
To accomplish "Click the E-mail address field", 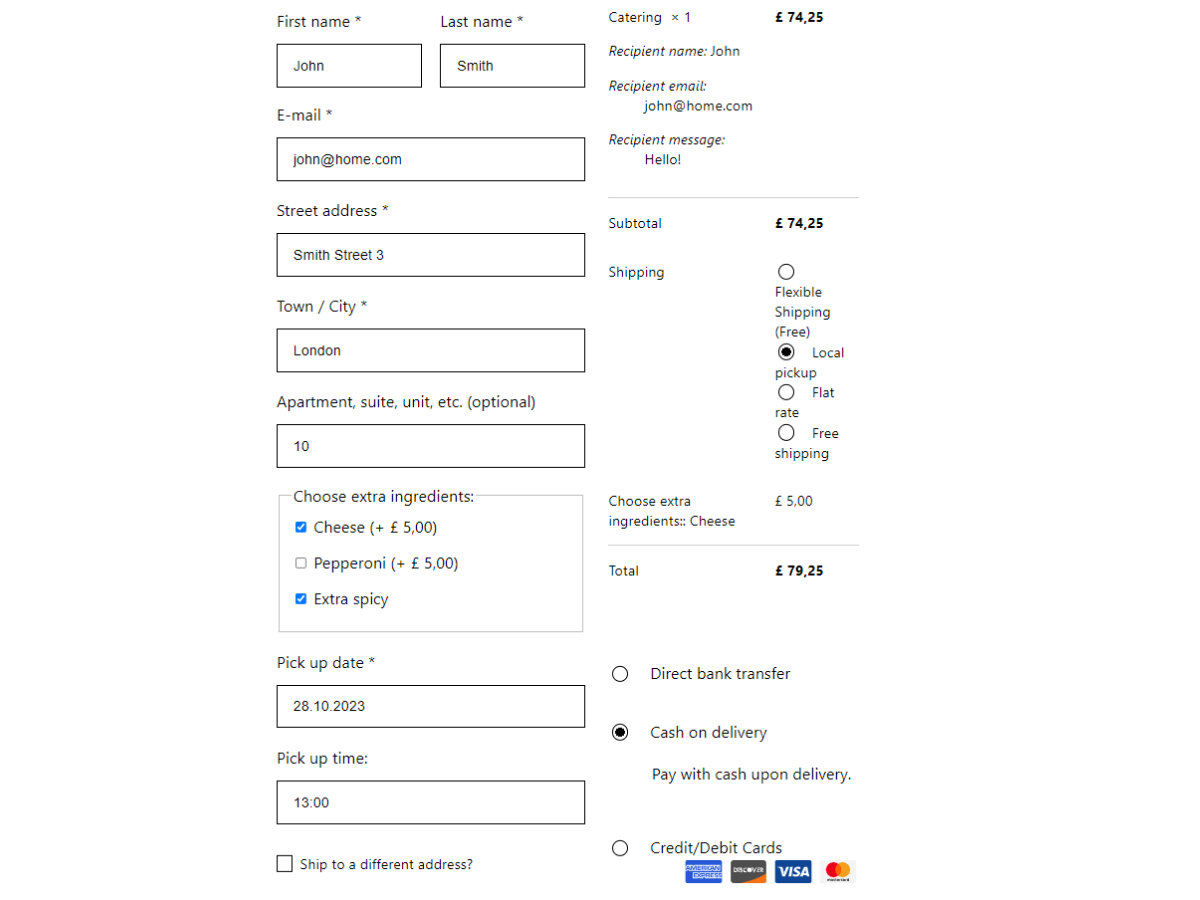I will [430, 159].
